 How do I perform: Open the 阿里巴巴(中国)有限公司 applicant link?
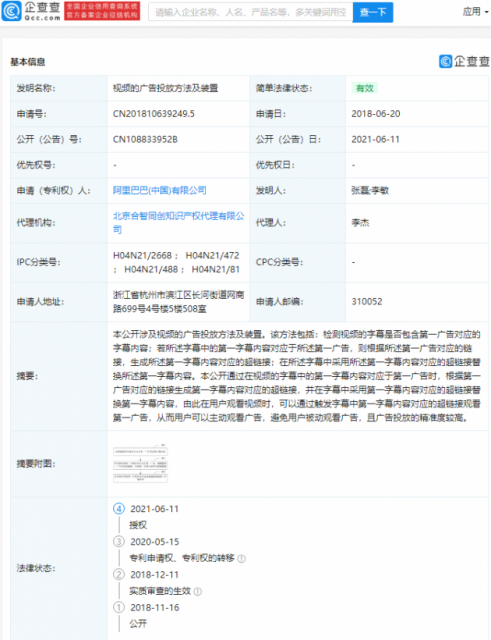[x=160, y=190]
